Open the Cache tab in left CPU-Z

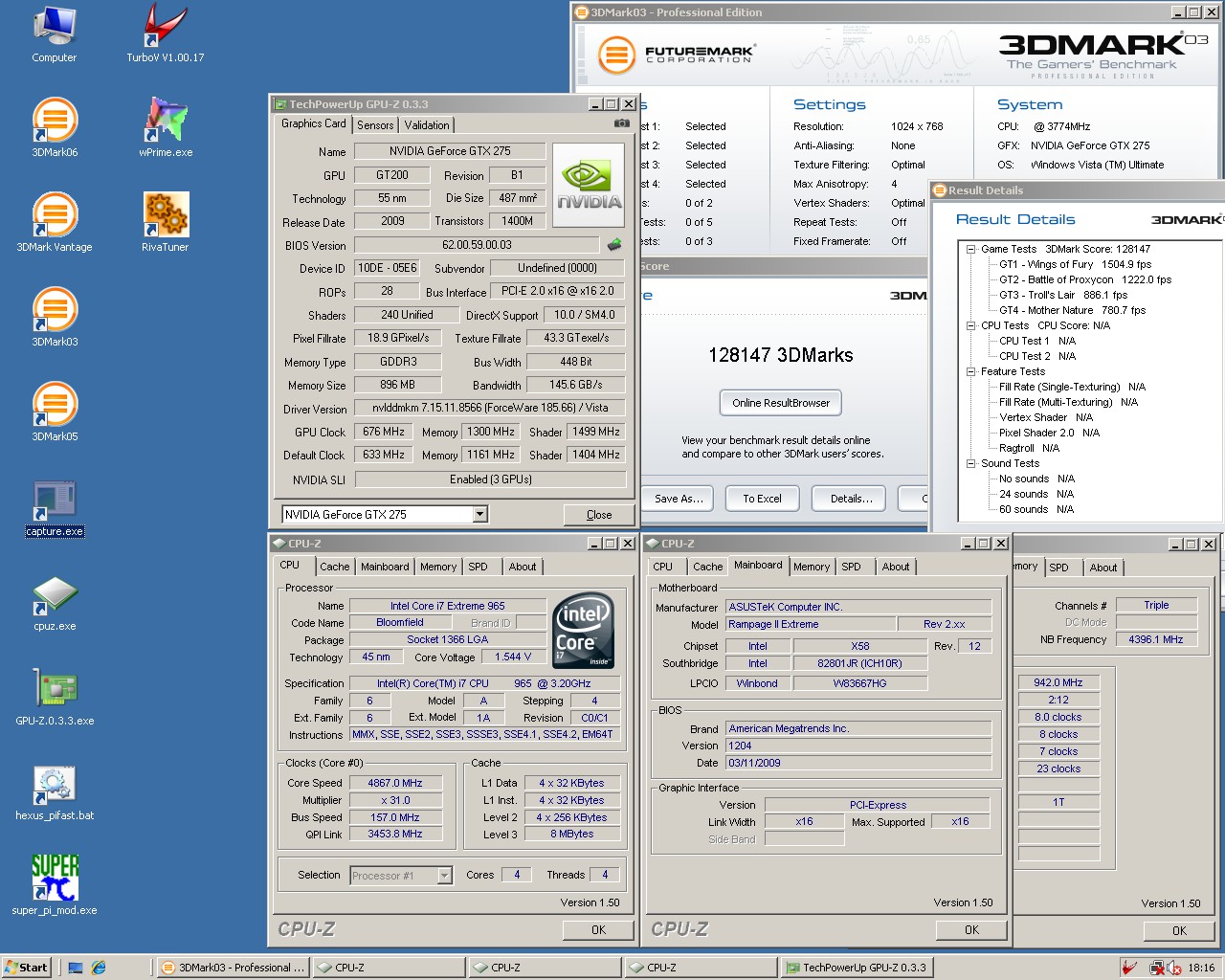pyautogui.click(x=335, y=567)
